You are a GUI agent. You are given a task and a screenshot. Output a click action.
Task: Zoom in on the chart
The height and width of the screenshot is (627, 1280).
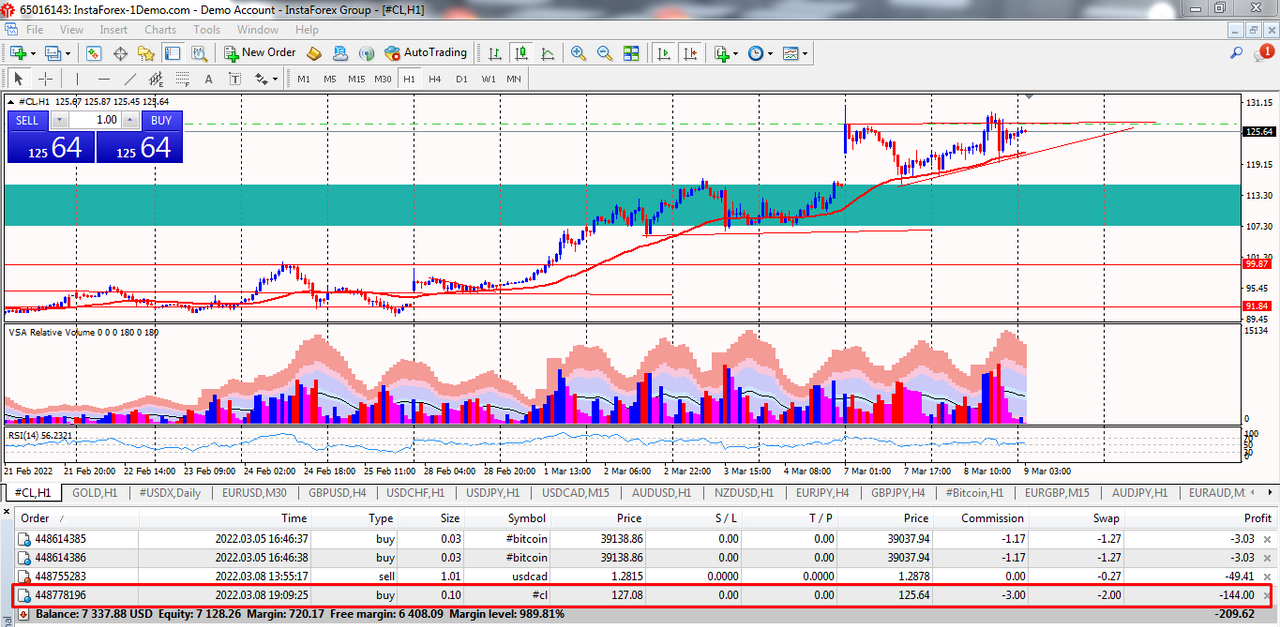[579, 53]
